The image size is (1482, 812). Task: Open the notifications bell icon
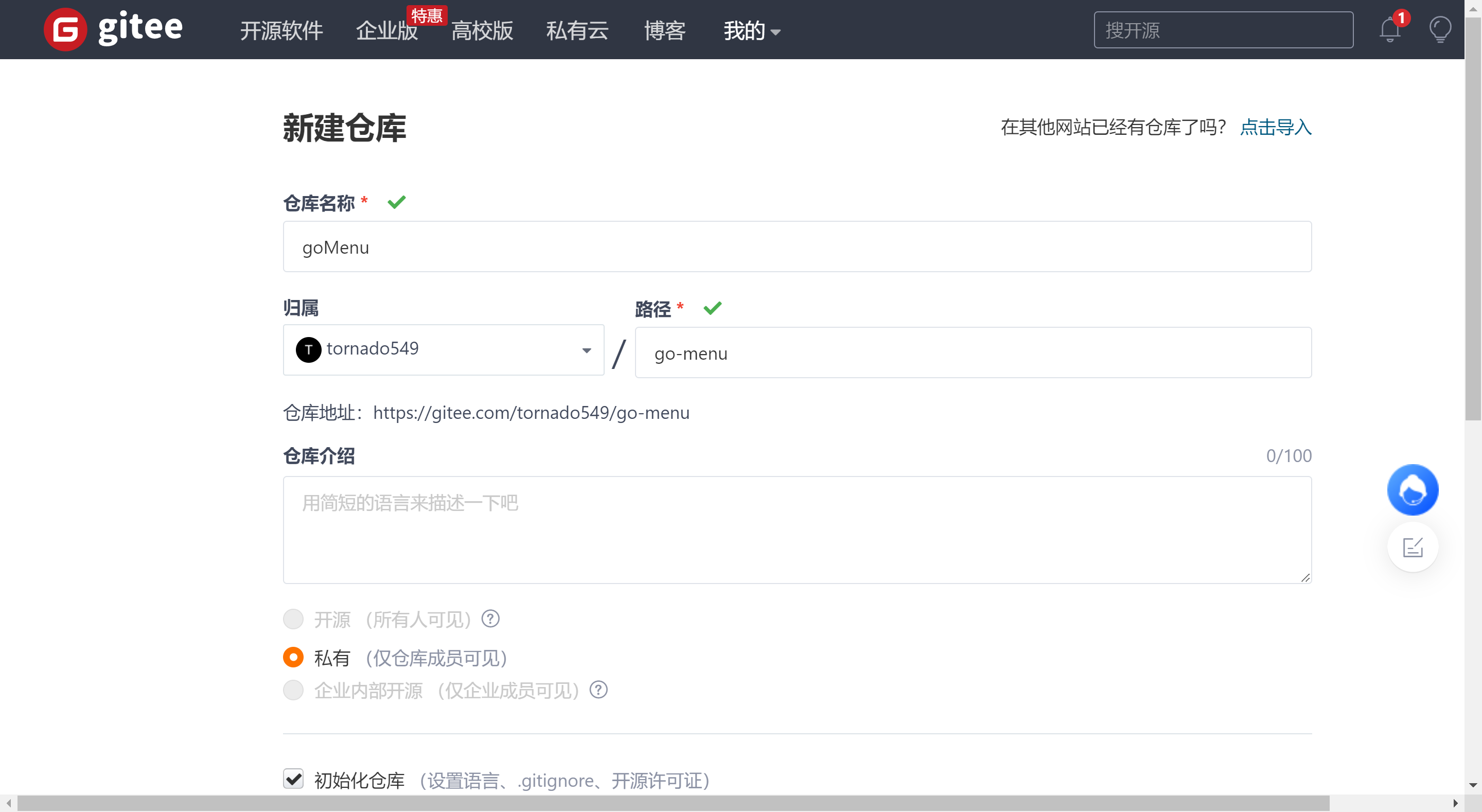1390,29
